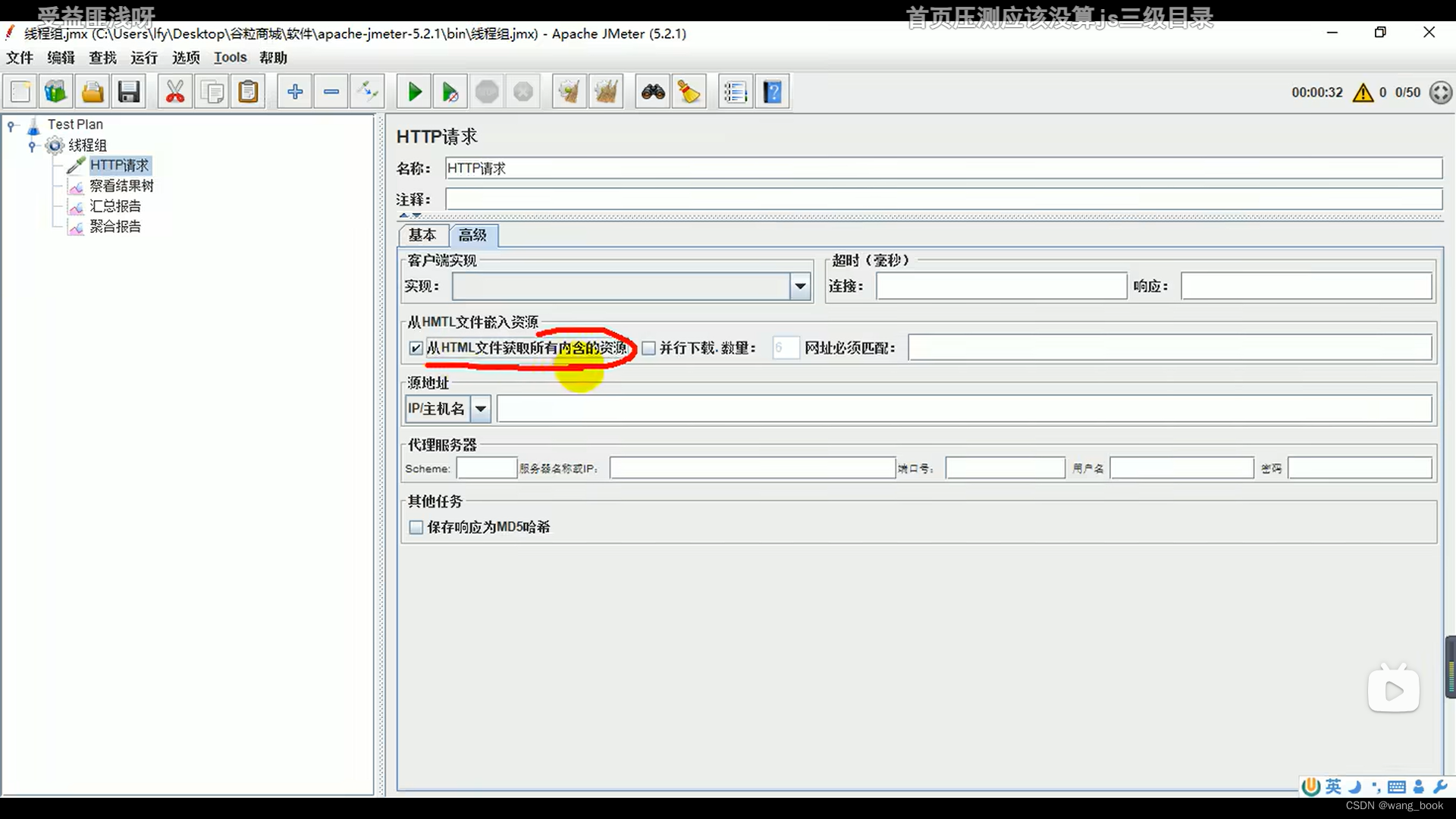1456x819 pixels.
Task: Expand all nodes with plus icon
Action: point(295,92)
